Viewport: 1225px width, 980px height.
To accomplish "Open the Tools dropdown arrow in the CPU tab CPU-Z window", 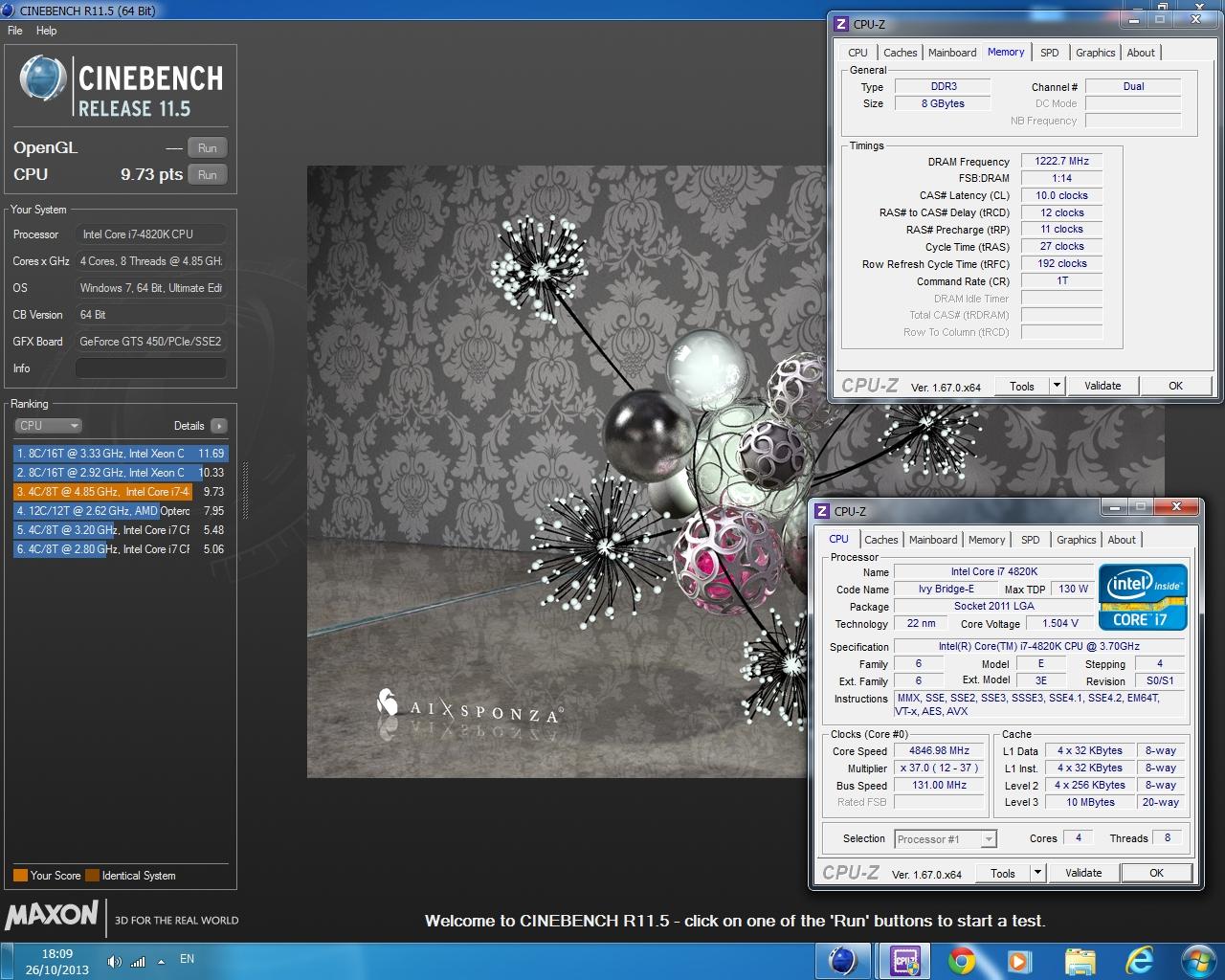I will 1037,873.
